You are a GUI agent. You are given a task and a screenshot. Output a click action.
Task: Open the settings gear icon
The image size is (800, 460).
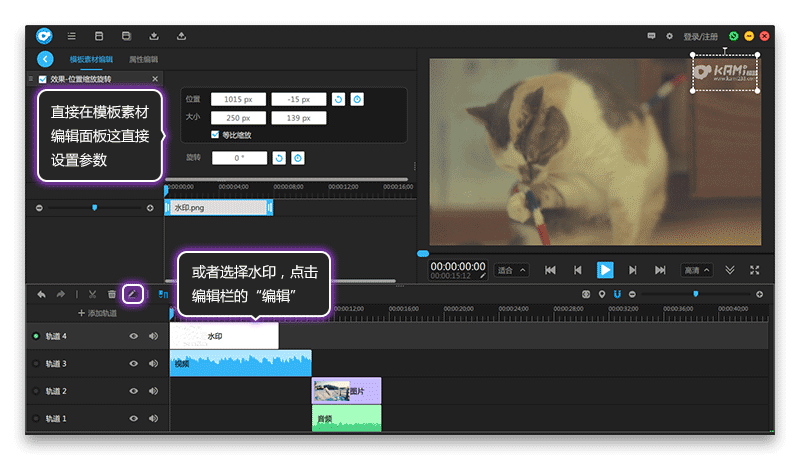[669, 36]
